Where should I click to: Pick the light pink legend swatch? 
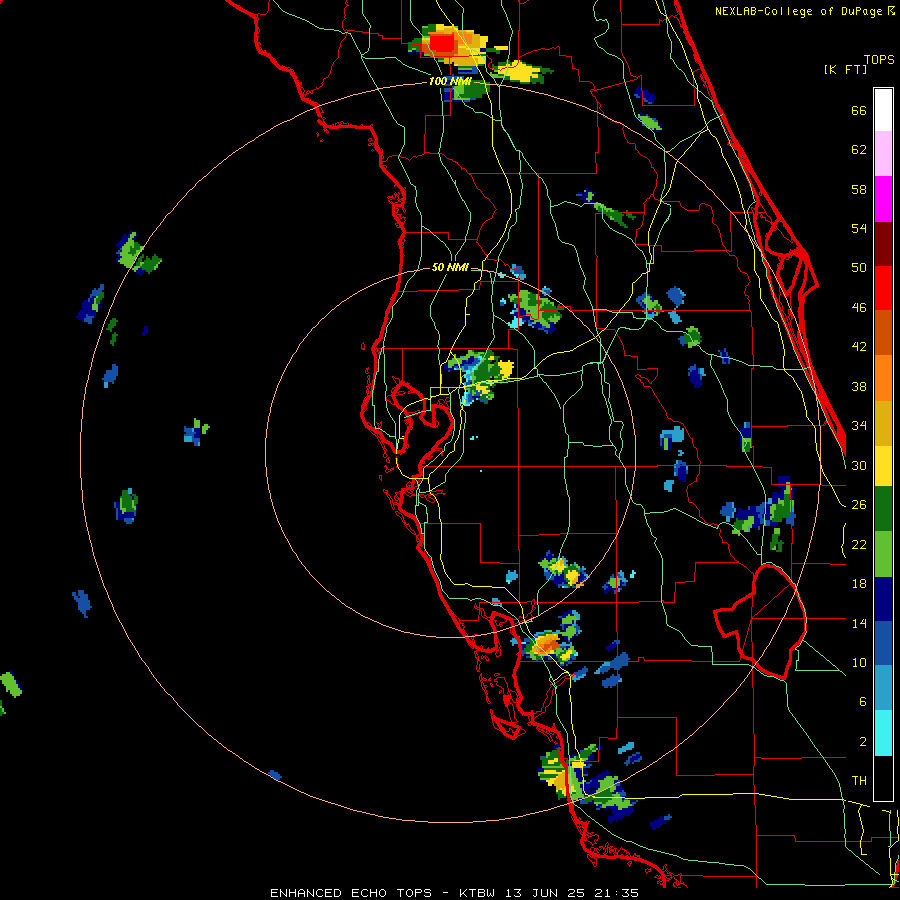(883, 154)
